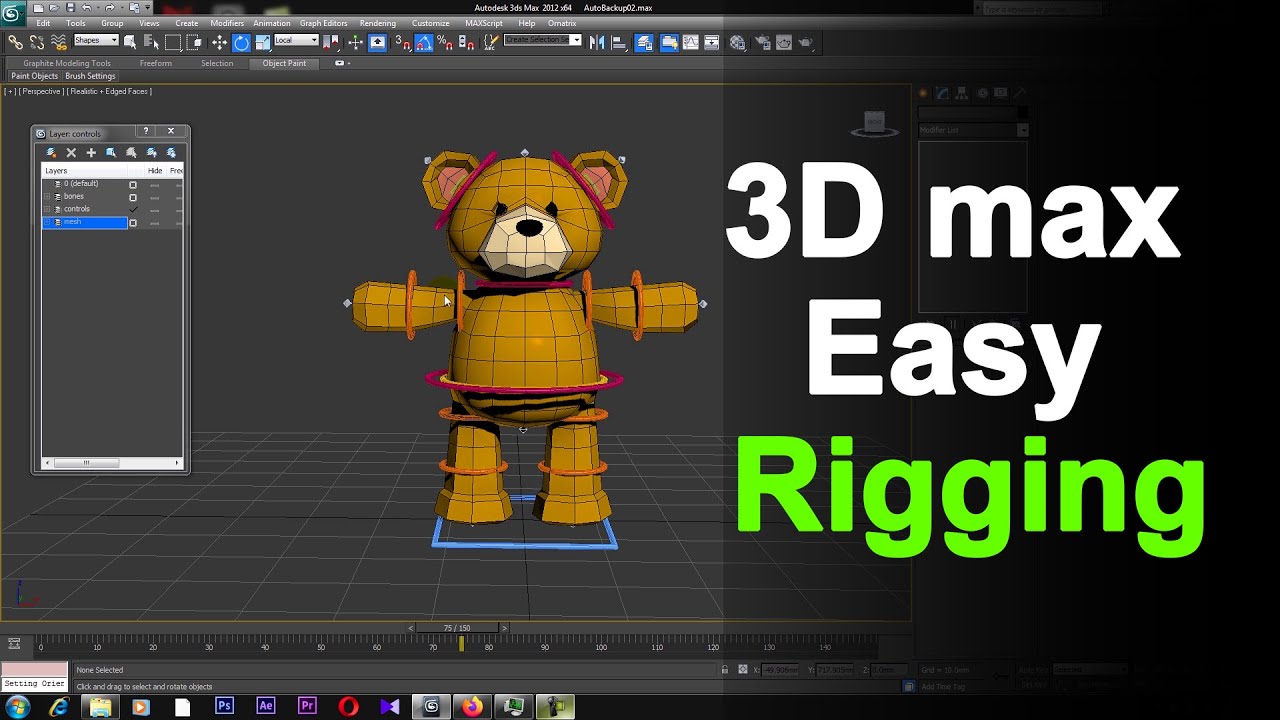
Task: Expand the mesh layer tree node
Action: pyautogui.click(x=47, y=222)
